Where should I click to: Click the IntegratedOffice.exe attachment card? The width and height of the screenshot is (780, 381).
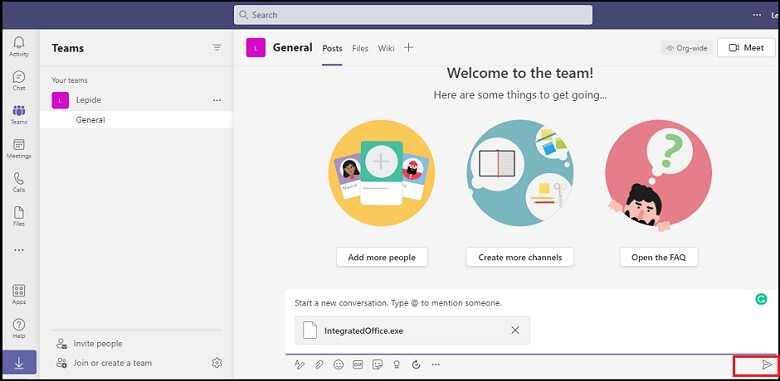(x=412, y=330)
